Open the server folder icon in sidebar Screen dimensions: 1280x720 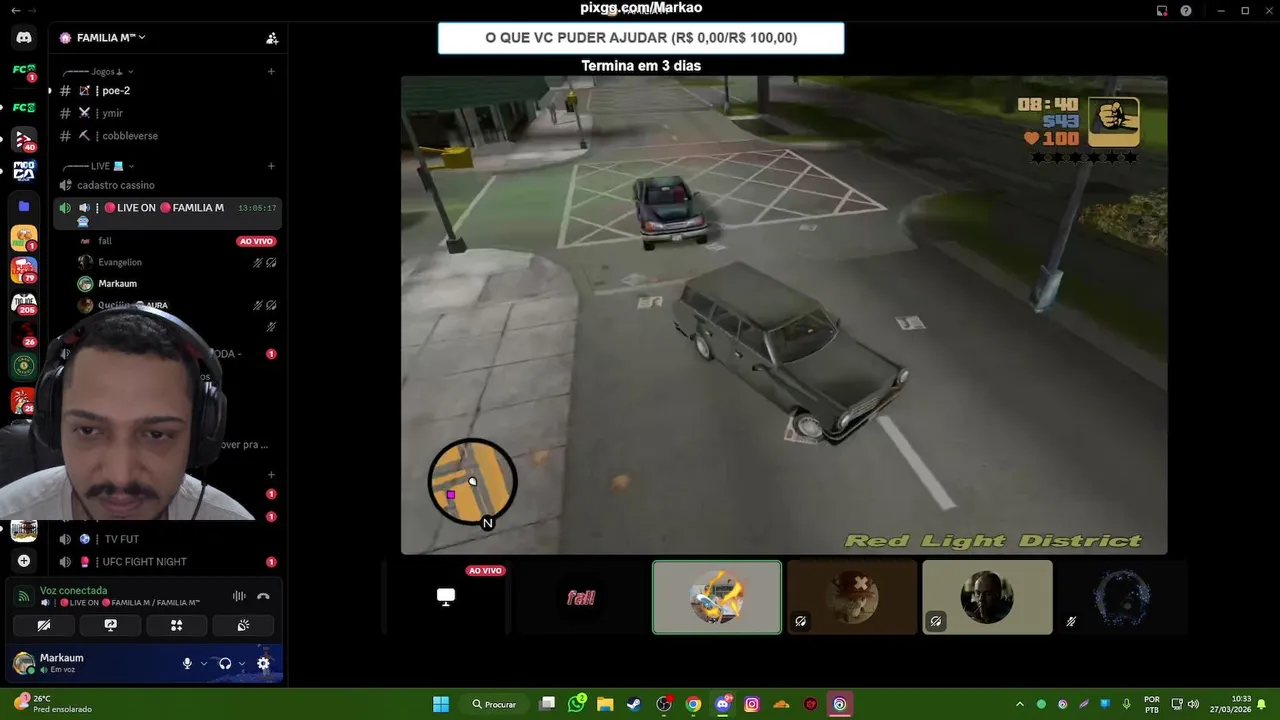tap(24, 206)
